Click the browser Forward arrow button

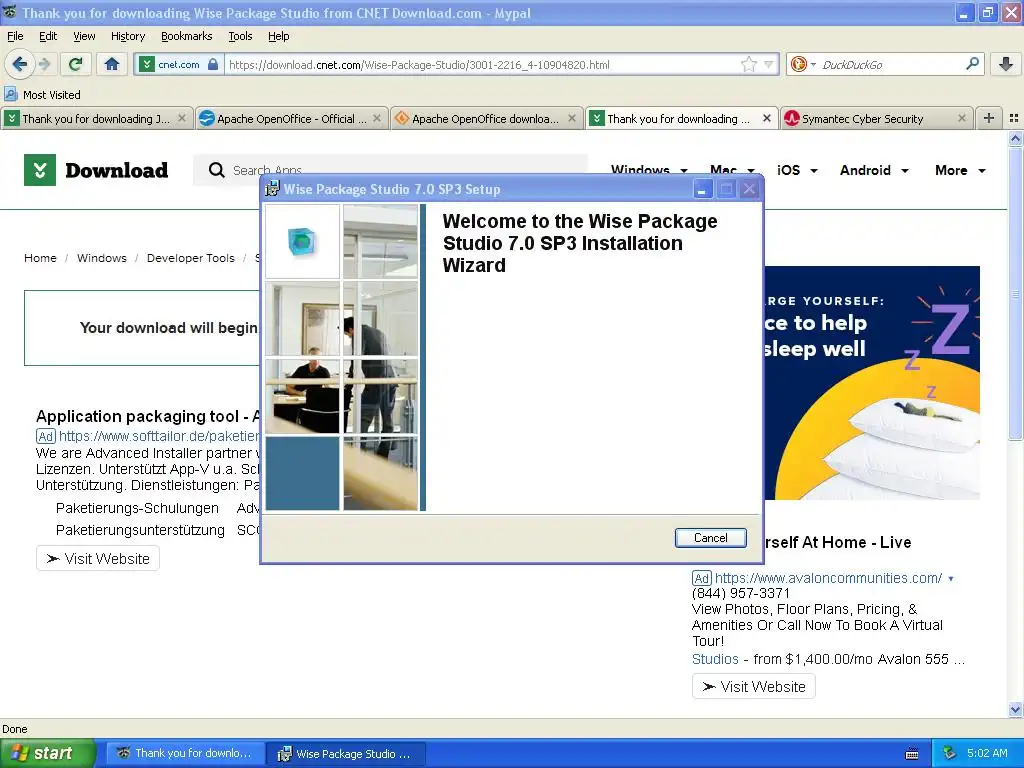(x=44, y=64)
